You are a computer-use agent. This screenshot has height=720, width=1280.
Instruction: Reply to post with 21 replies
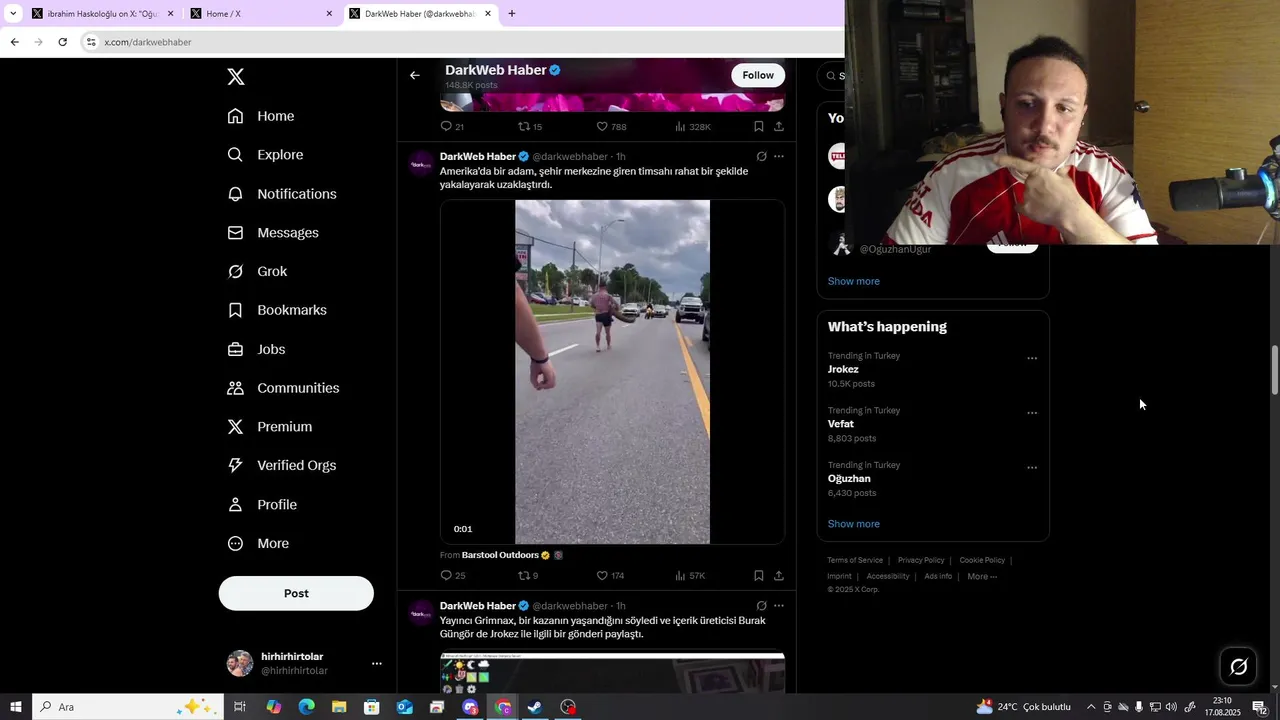click(x=452, y=126)
